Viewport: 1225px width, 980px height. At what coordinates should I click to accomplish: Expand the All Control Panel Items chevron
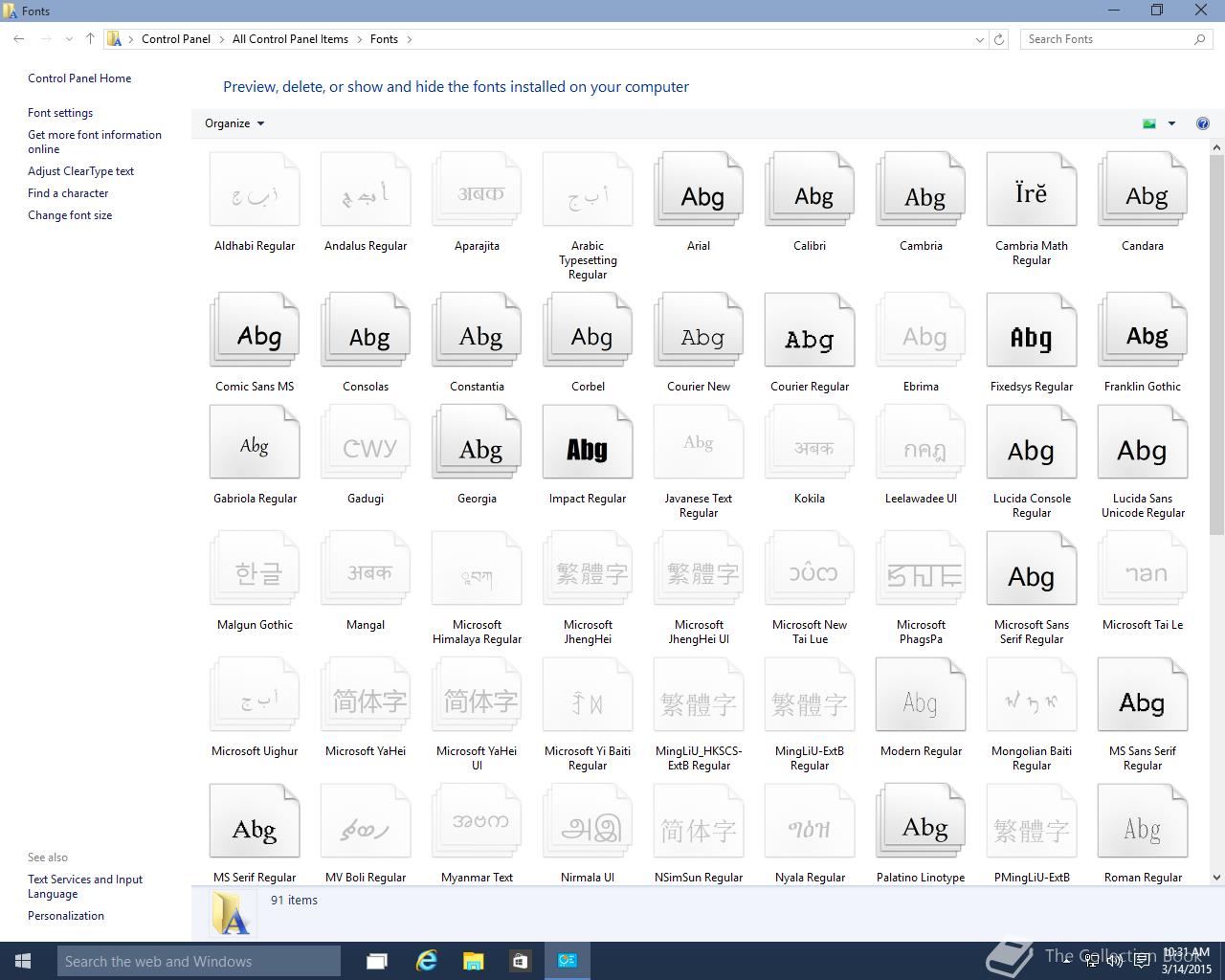(x=359, y=39)
